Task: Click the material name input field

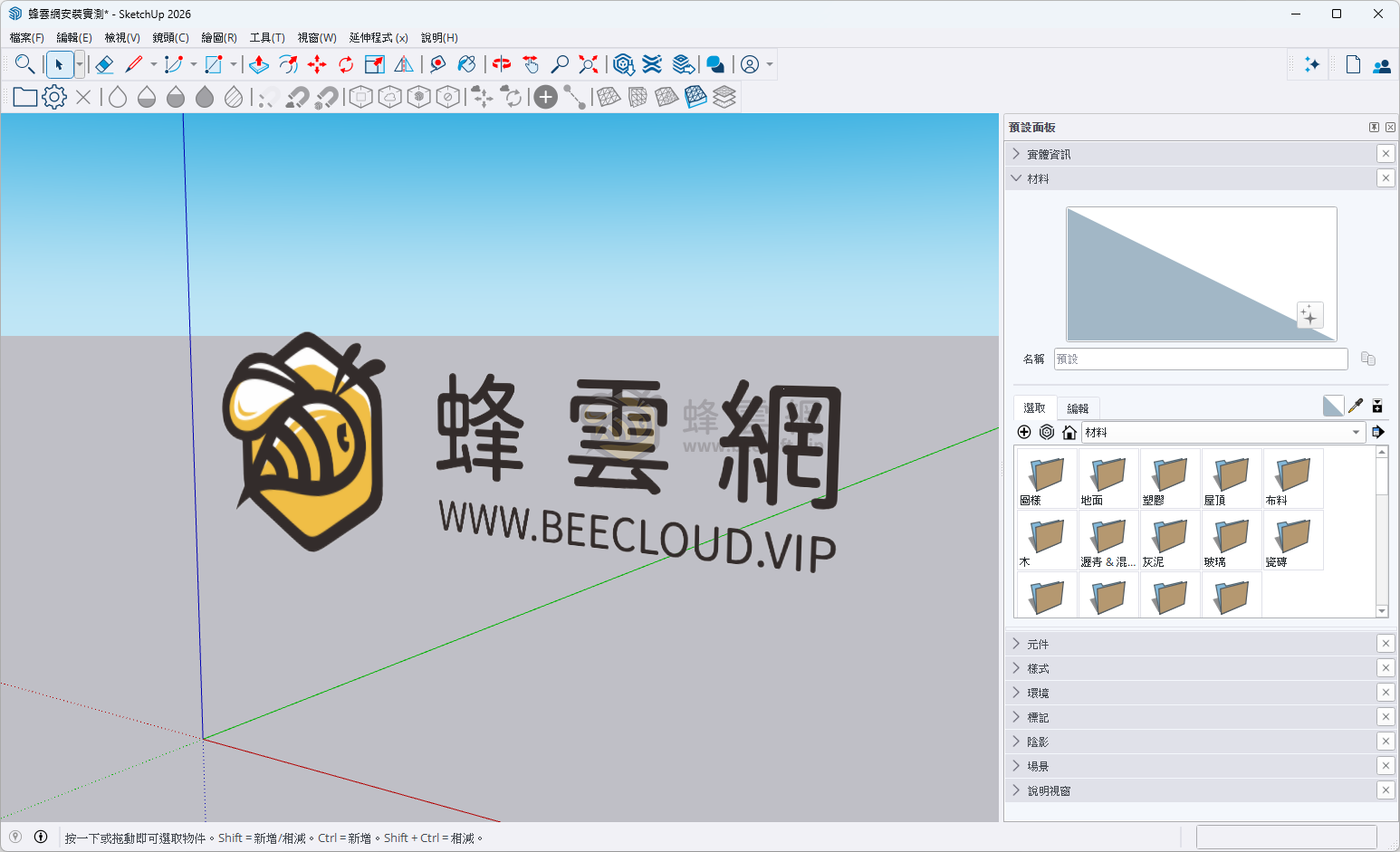Action: coord(1201,359)
